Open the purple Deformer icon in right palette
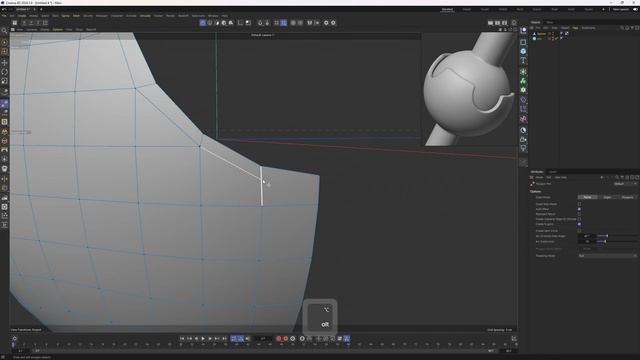Viewport: 640px width, 360px height. coord(523,100)
